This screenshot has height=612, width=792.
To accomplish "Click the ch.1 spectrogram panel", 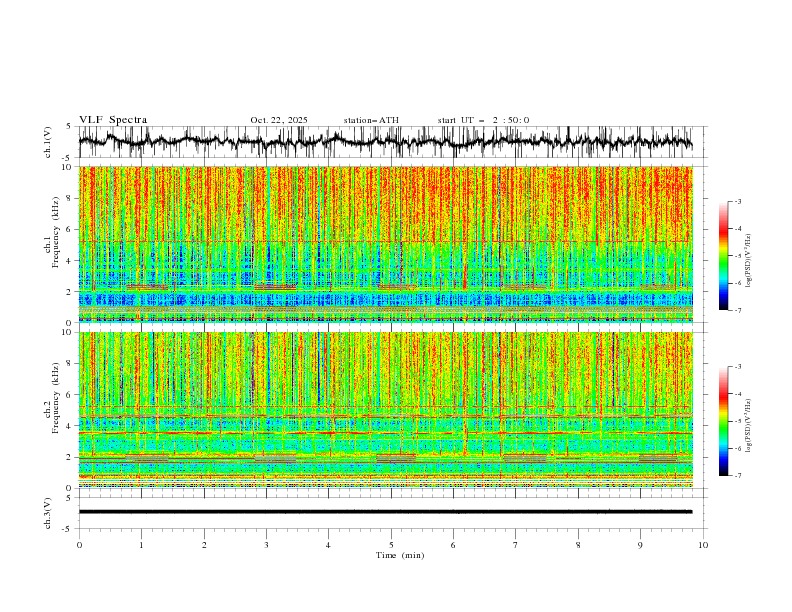I will pyautogui.click(x=386, y=244).
